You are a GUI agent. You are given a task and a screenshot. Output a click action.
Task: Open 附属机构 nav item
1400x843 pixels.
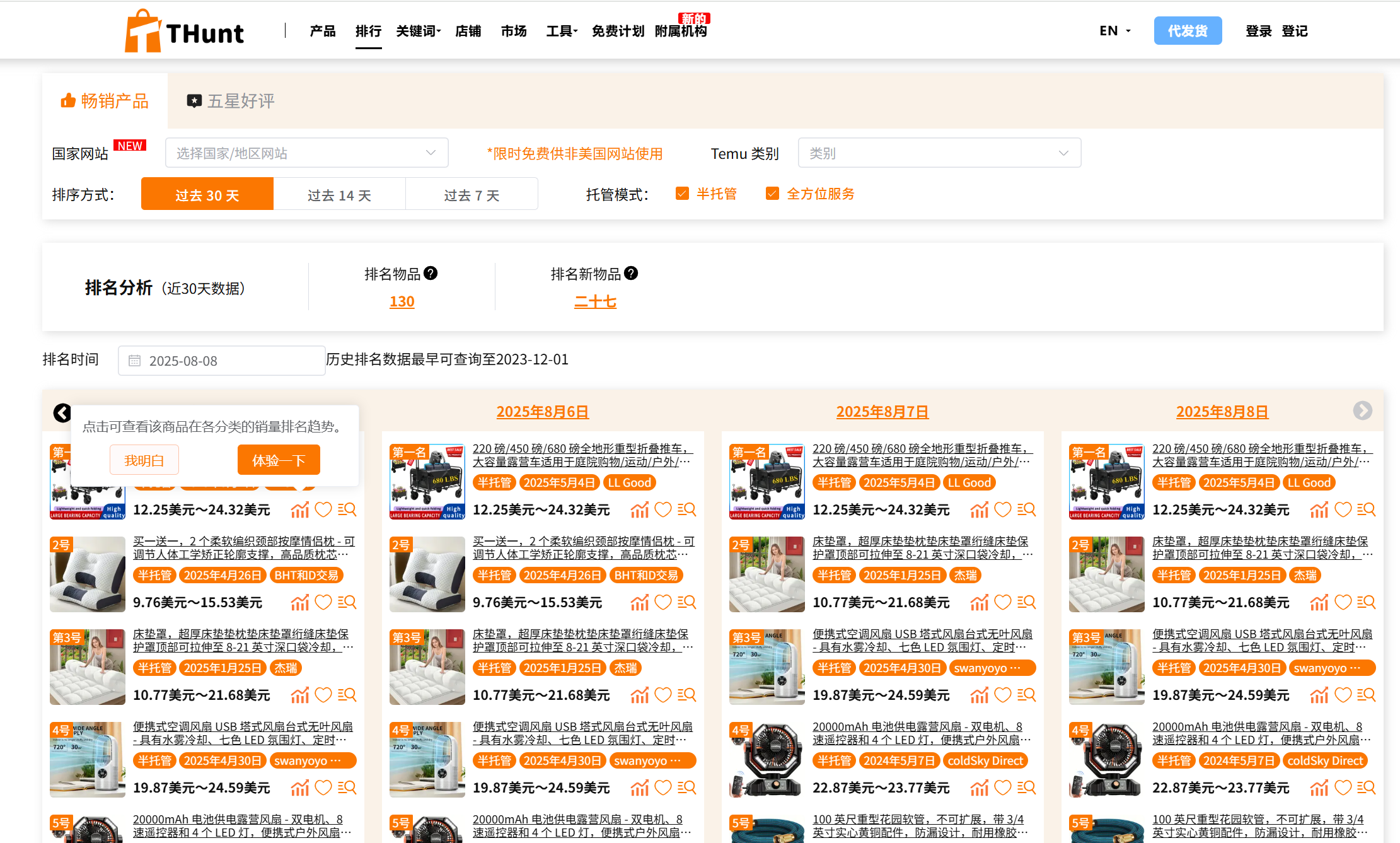(681, 31)
